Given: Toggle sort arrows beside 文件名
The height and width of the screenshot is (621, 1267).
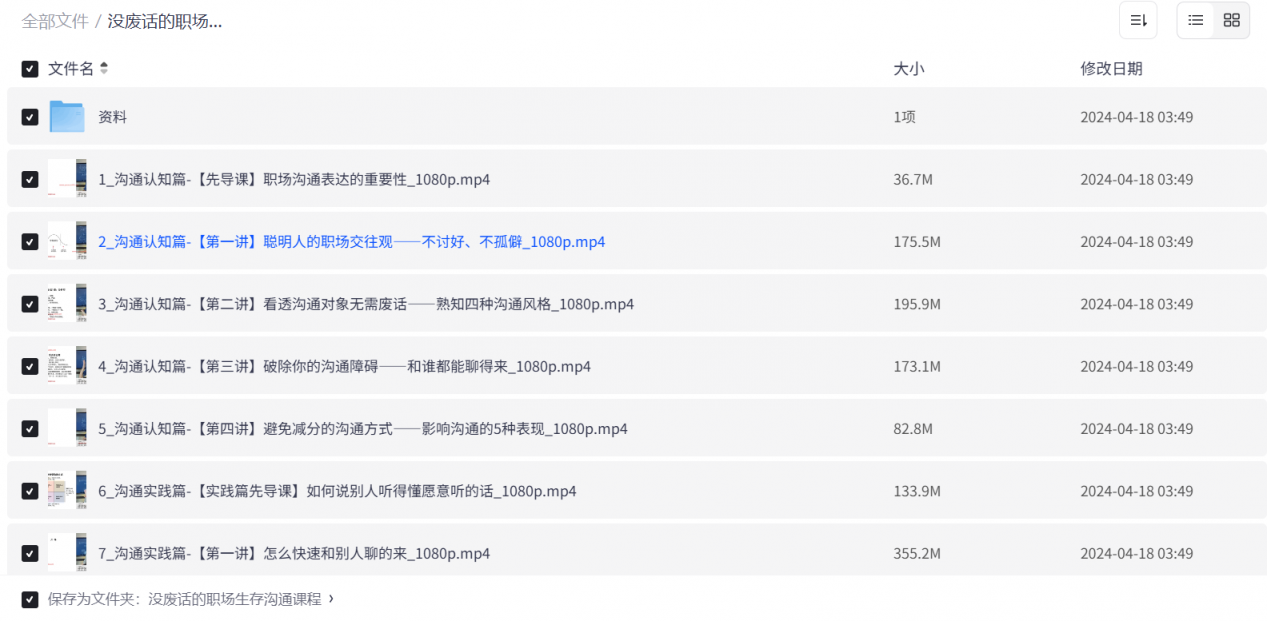Looking at the screenshot, I should click(104, 69).
